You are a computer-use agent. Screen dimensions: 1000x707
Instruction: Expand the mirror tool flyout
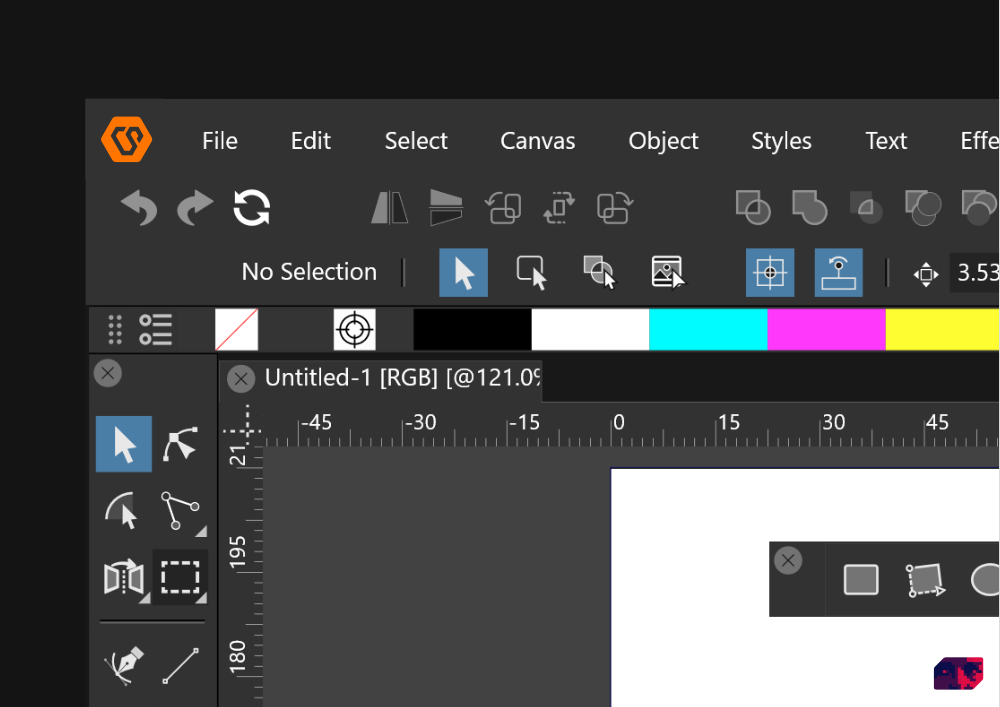(x=145, y=598)
